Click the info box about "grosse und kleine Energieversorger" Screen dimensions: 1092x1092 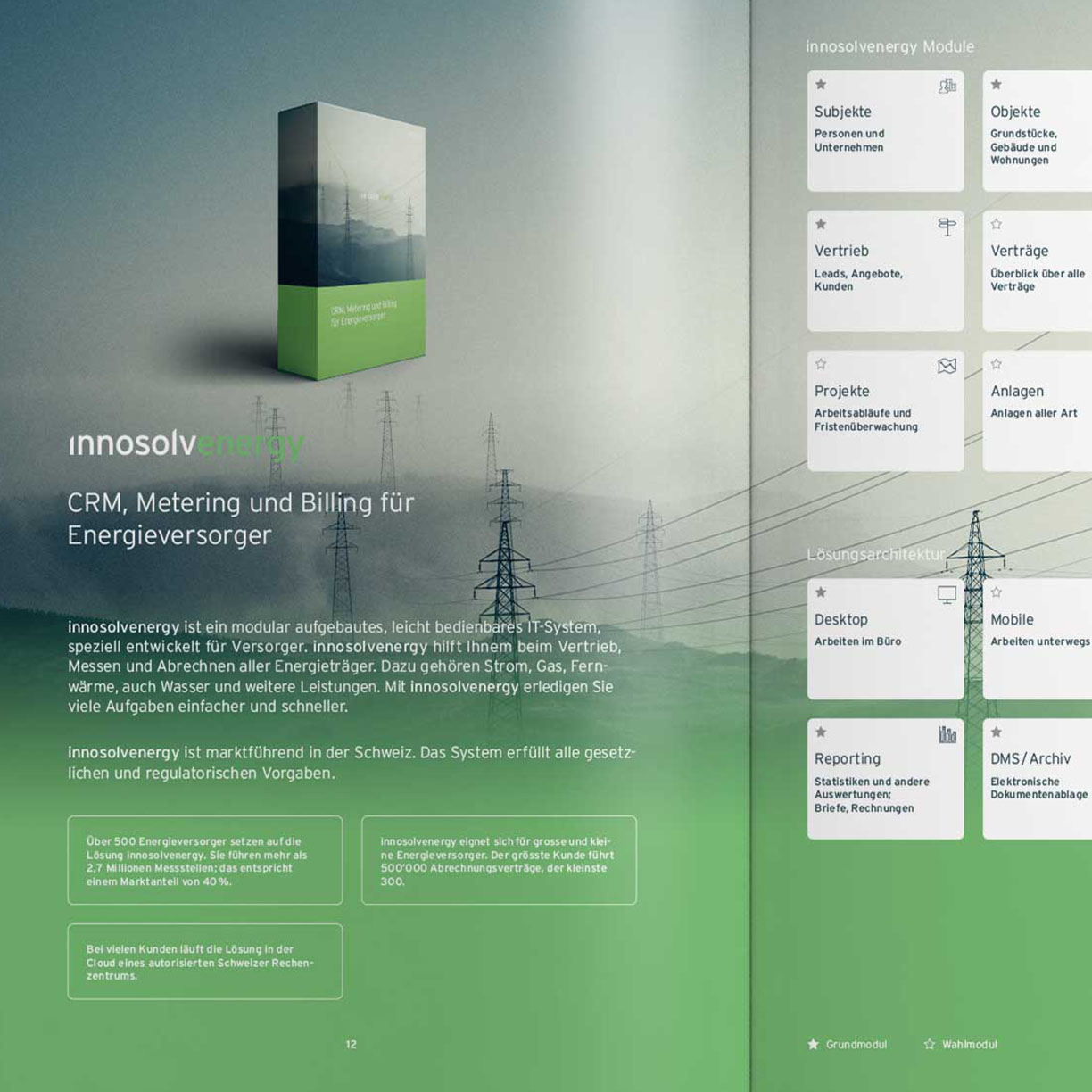point(499,860)
